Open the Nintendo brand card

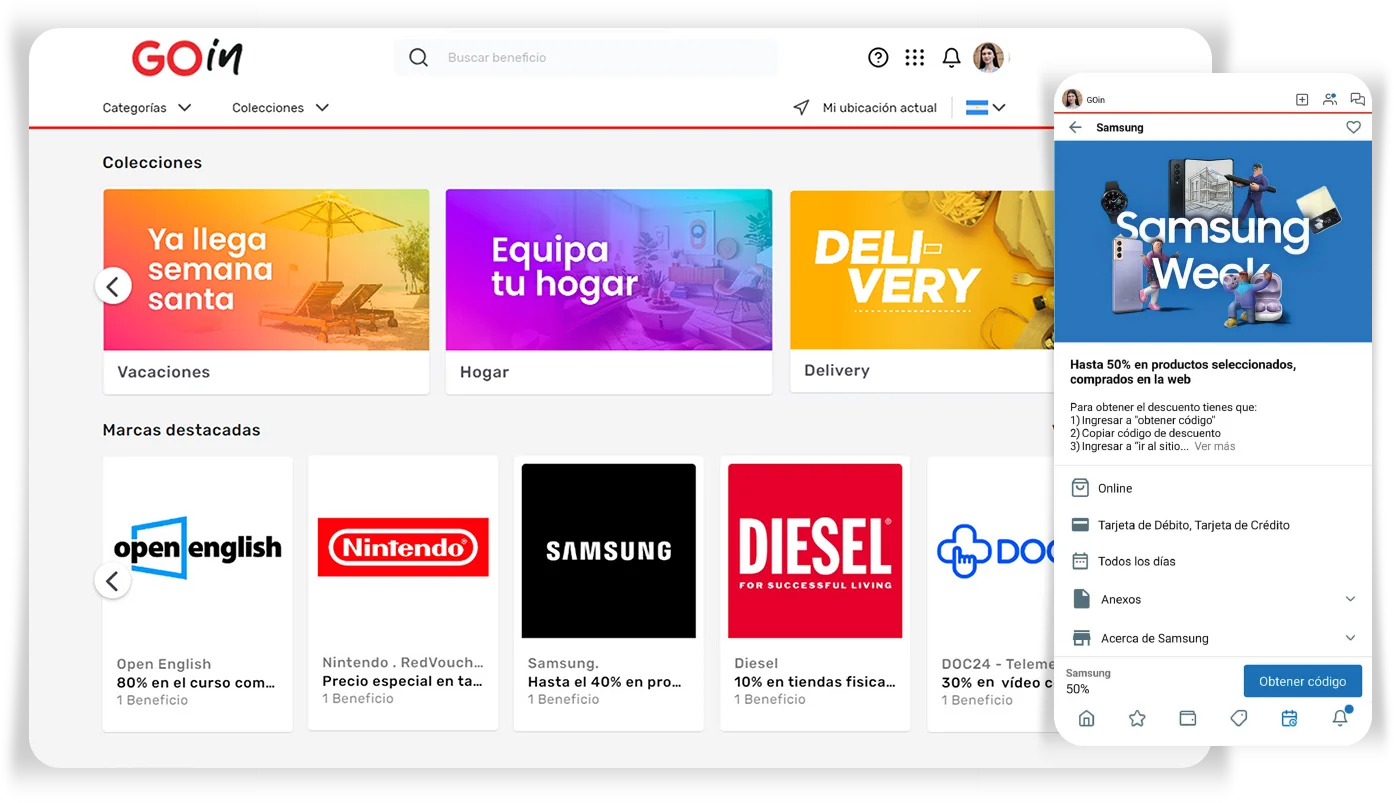pos(403,593)
